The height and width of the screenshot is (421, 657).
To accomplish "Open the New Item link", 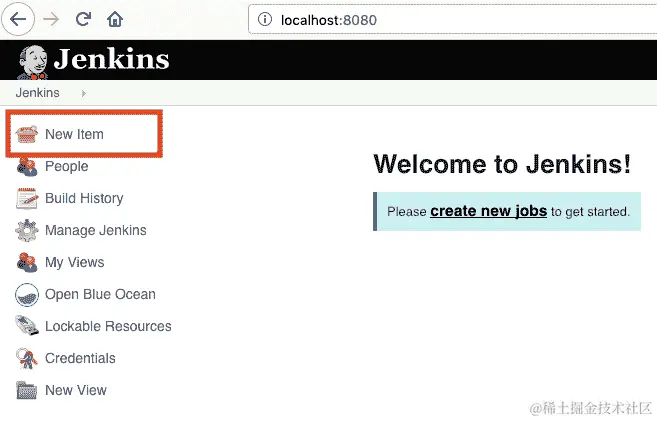I will pyautogui.click(x=74, y=134).
